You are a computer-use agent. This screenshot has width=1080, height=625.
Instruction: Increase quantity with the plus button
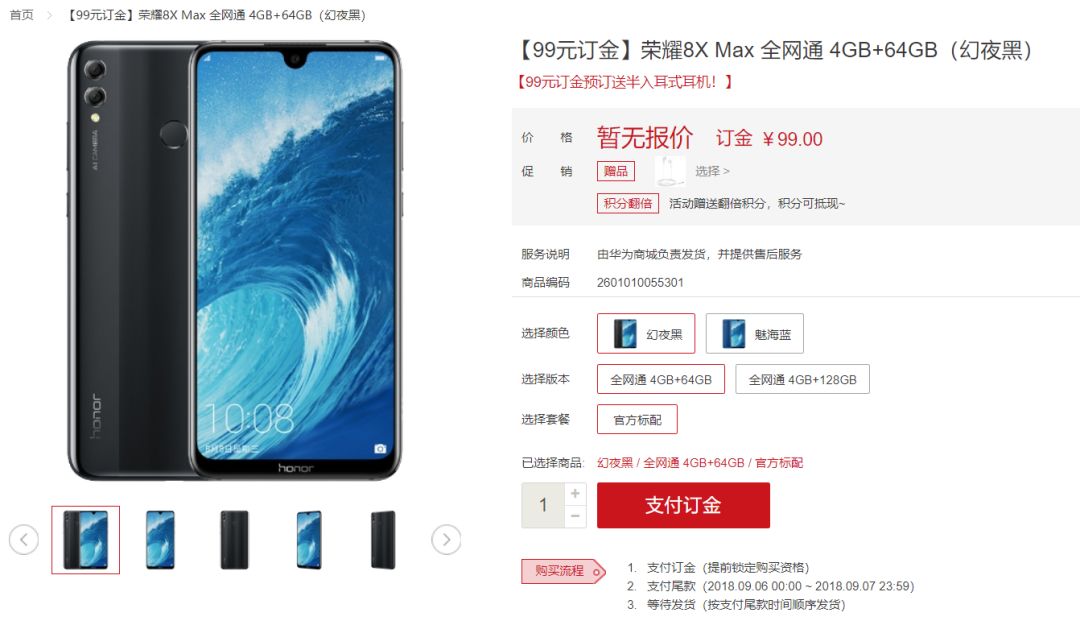(x=575, y=493)
